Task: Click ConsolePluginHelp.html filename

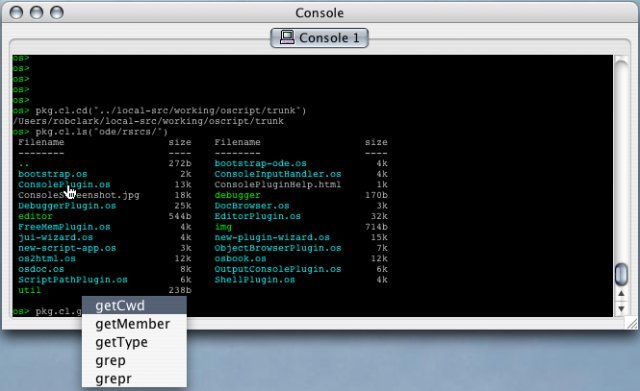Action: click(x=278, y=184)
